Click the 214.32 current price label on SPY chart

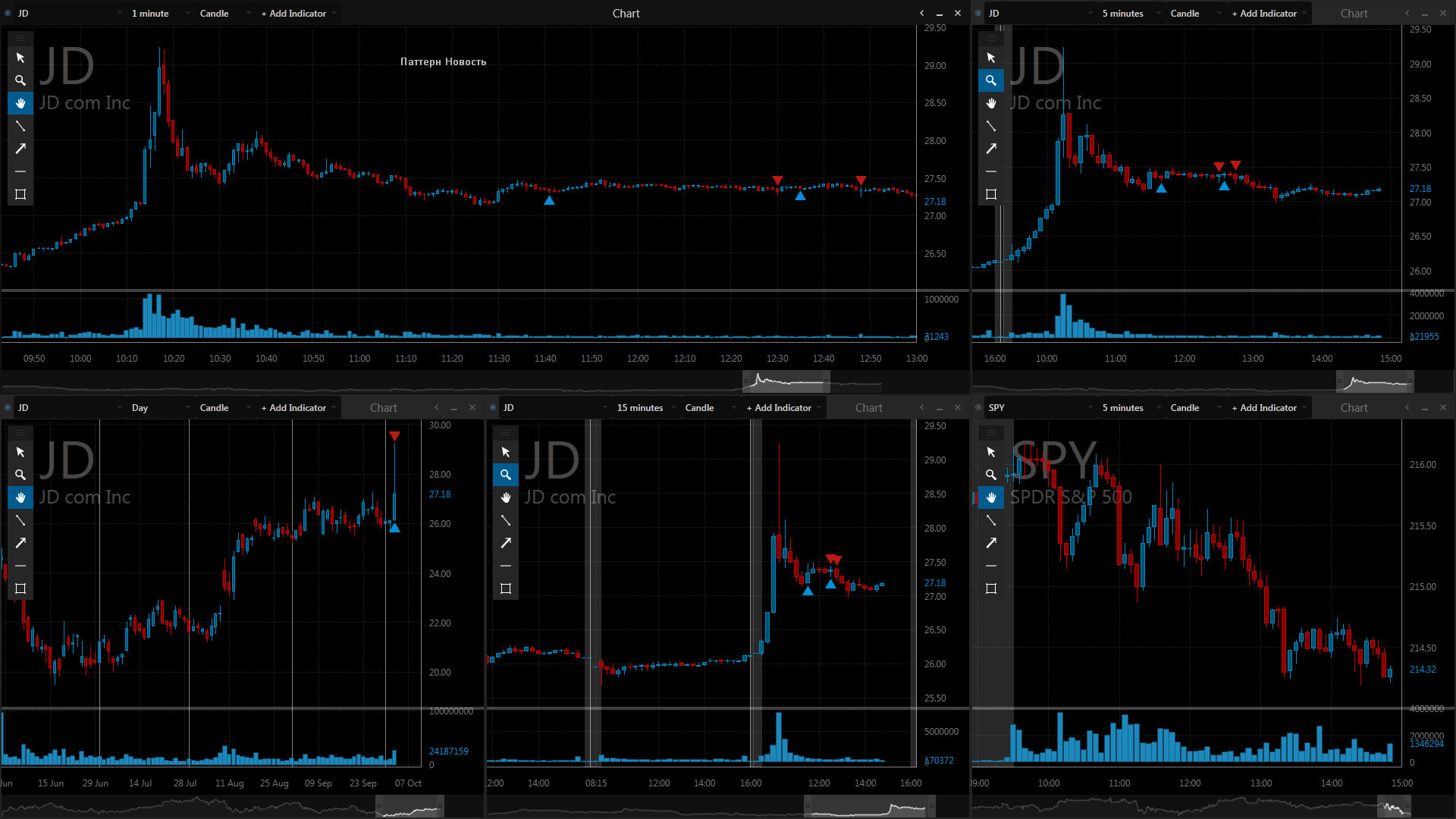(1423, 670)
